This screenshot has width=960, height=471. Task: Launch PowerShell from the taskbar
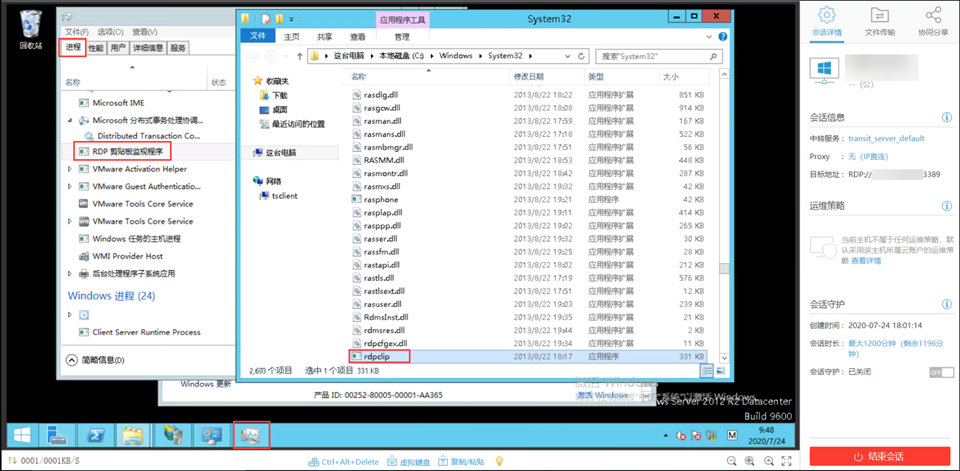point(95,435)
